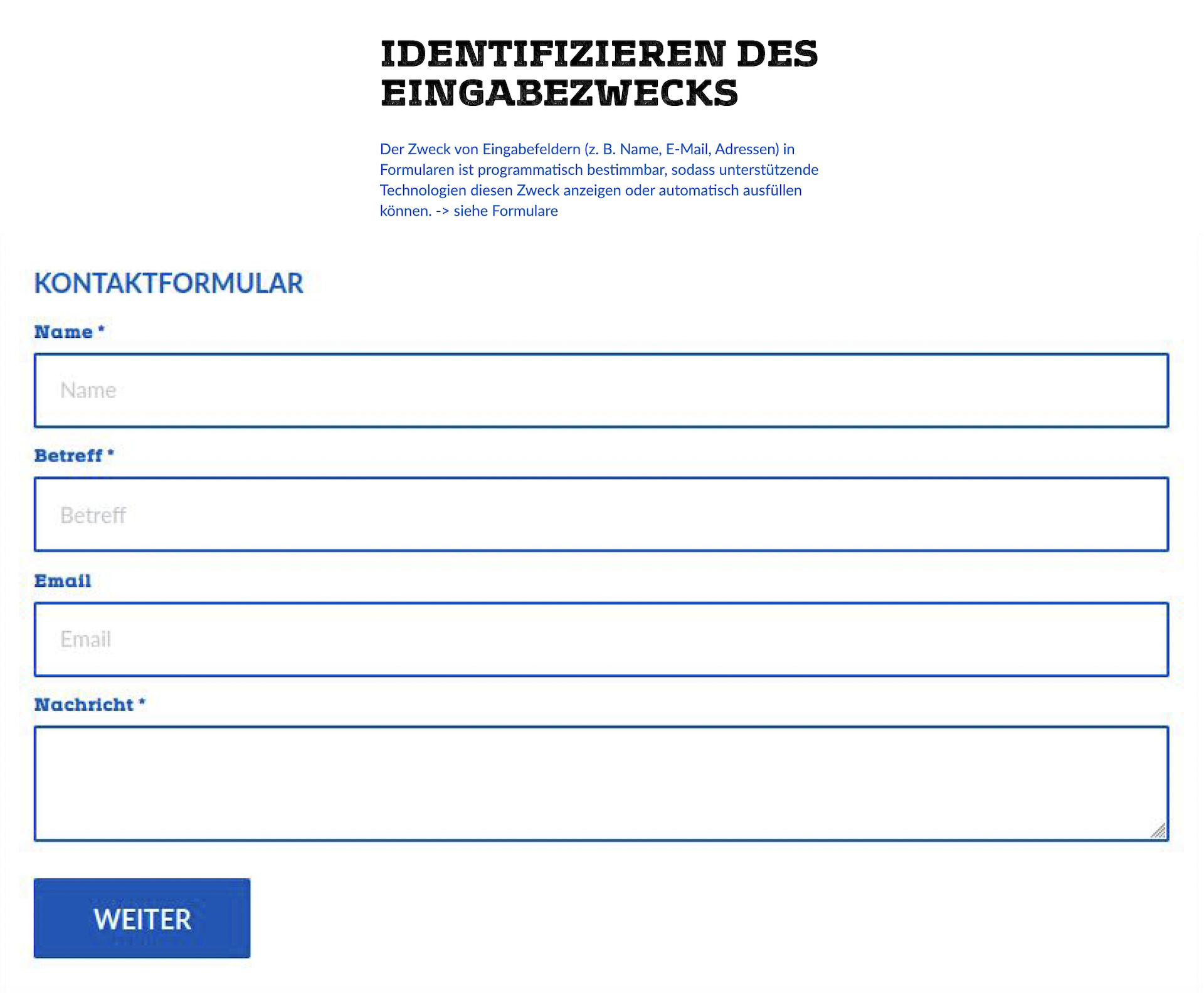Click the 'Name *' field label
This screenshot has height=993, width=1204.
(63, 332)
